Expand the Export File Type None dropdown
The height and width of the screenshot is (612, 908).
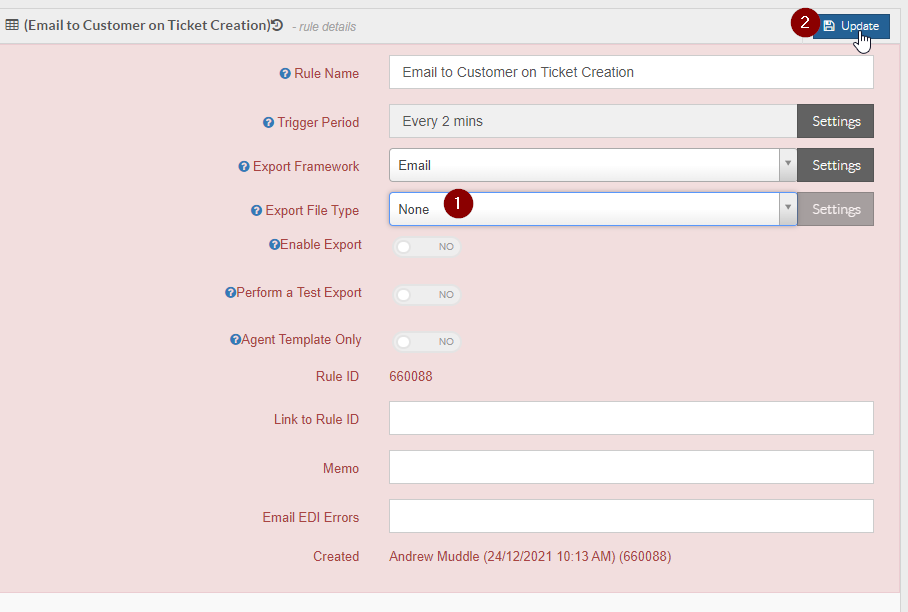[592, 209]
